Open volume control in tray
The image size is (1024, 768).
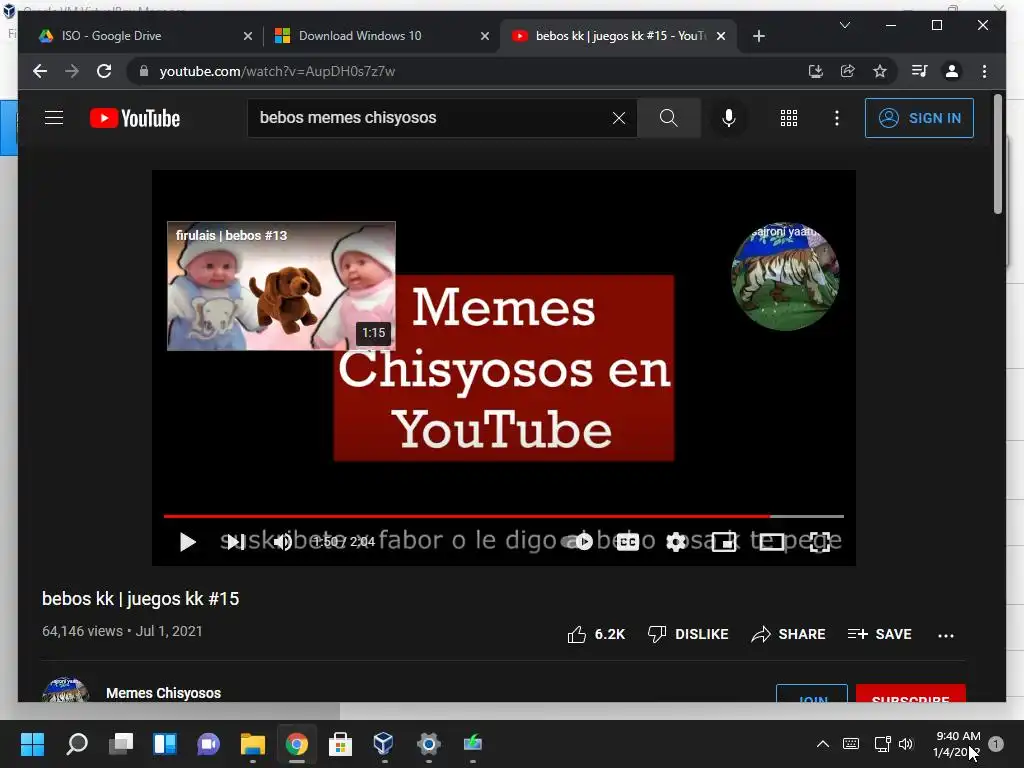coord(905,744)
